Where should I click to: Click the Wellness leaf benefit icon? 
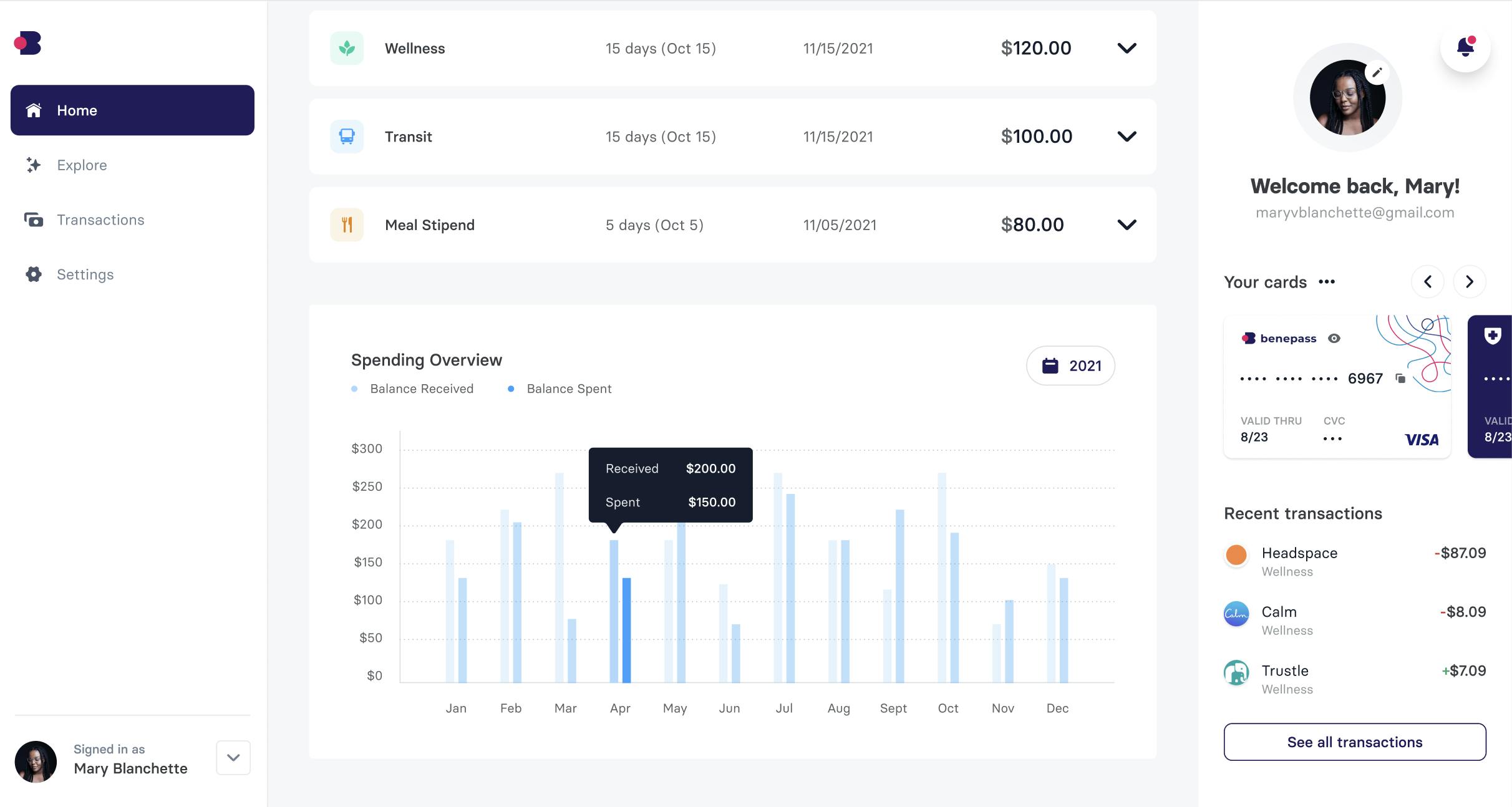[x=346, y=47]
